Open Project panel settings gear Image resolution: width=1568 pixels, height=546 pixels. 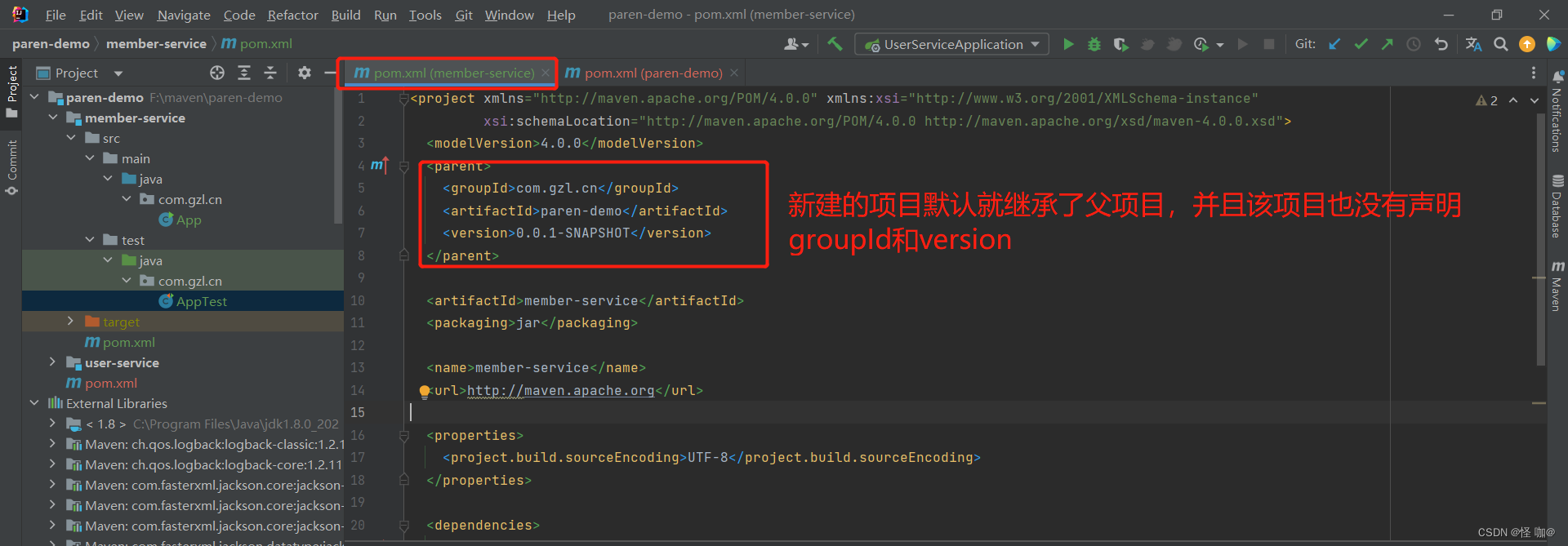[x=305, y=73]
